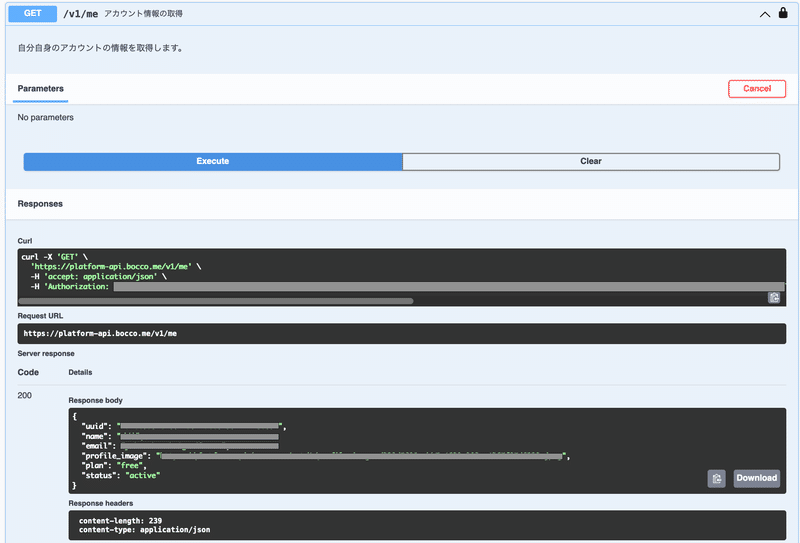This screenshot has height=543, width=800.
Task: Collapse the /v1/me operation with chevron
Action: click(x=765, y=14)
